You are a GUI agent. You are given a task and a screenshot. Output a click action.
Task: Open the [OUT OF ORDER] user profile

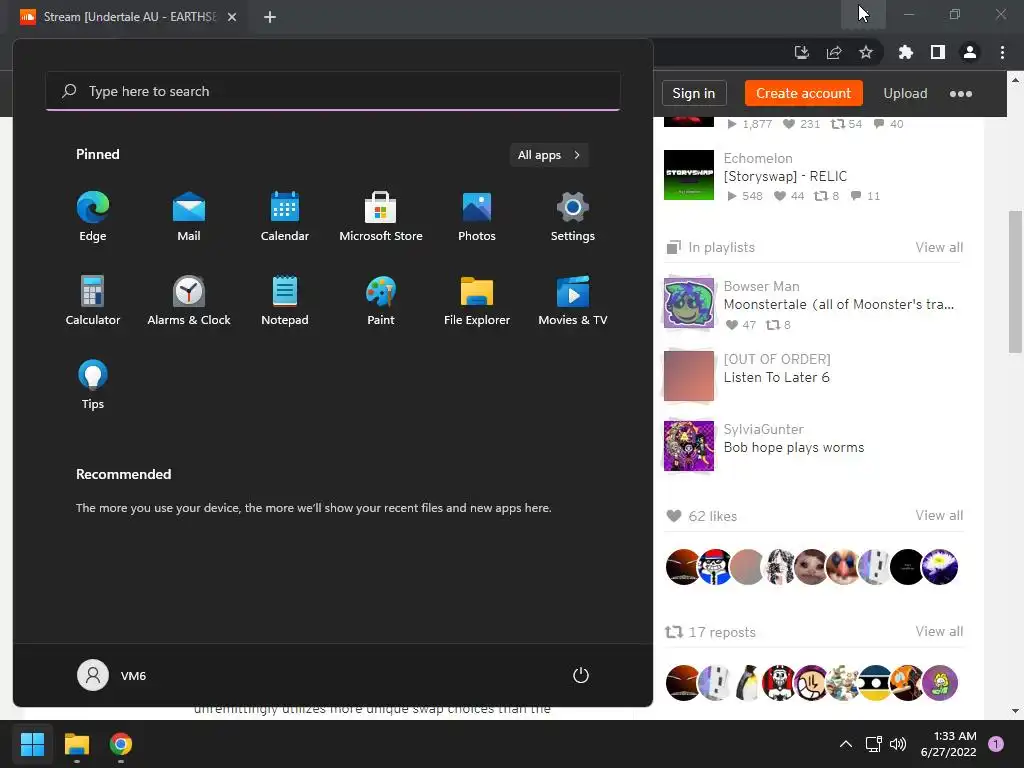(x=777, y=359)
